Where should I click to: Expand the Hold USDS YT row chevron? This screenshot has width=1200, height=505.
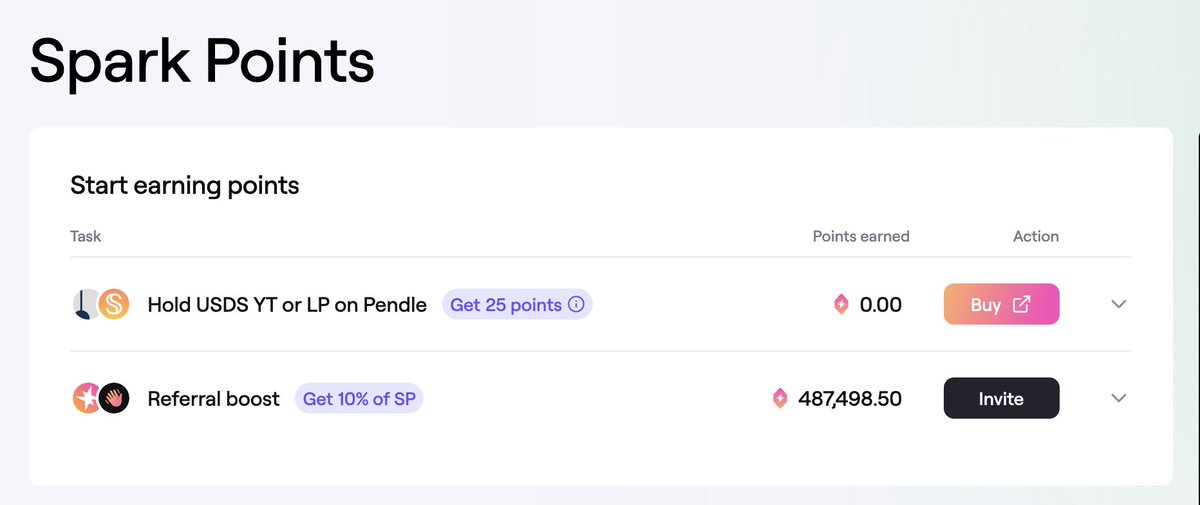point(1119,304)
